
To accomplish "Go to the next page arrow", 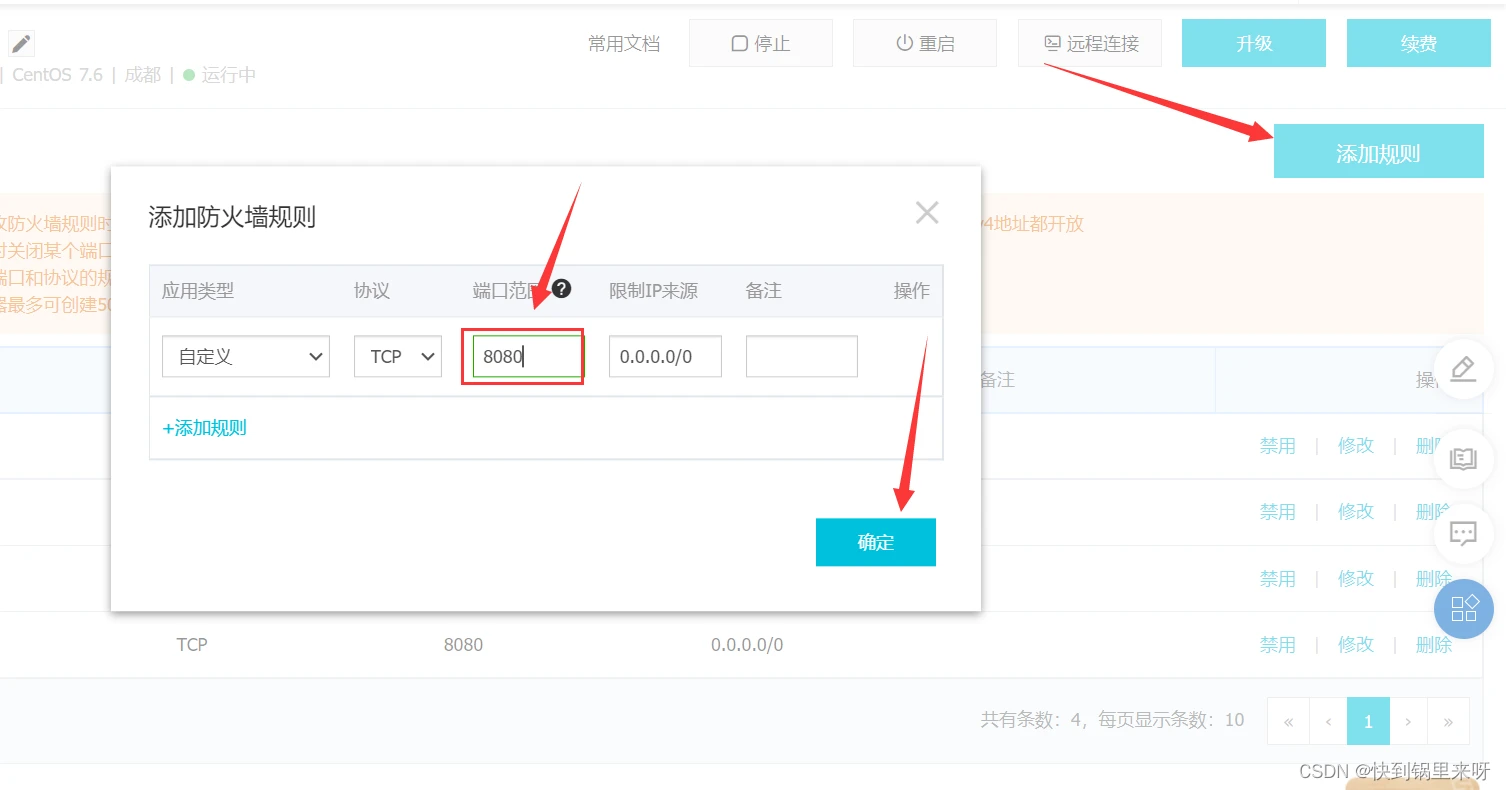I will 1408,721.
